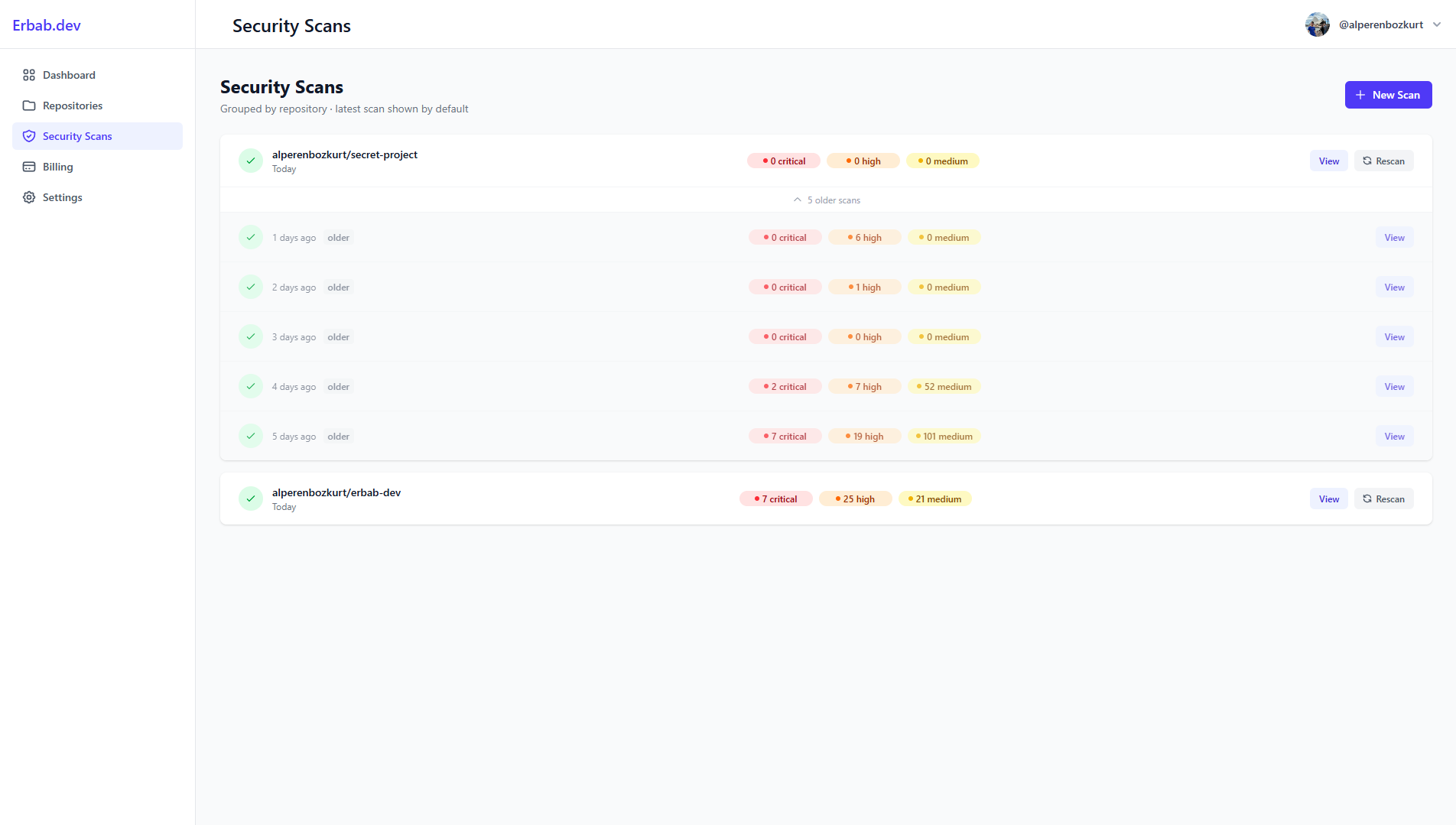The image size is (1456, 825).
Task: Click the Erbab.dev logo link
Action: point(47,25)
